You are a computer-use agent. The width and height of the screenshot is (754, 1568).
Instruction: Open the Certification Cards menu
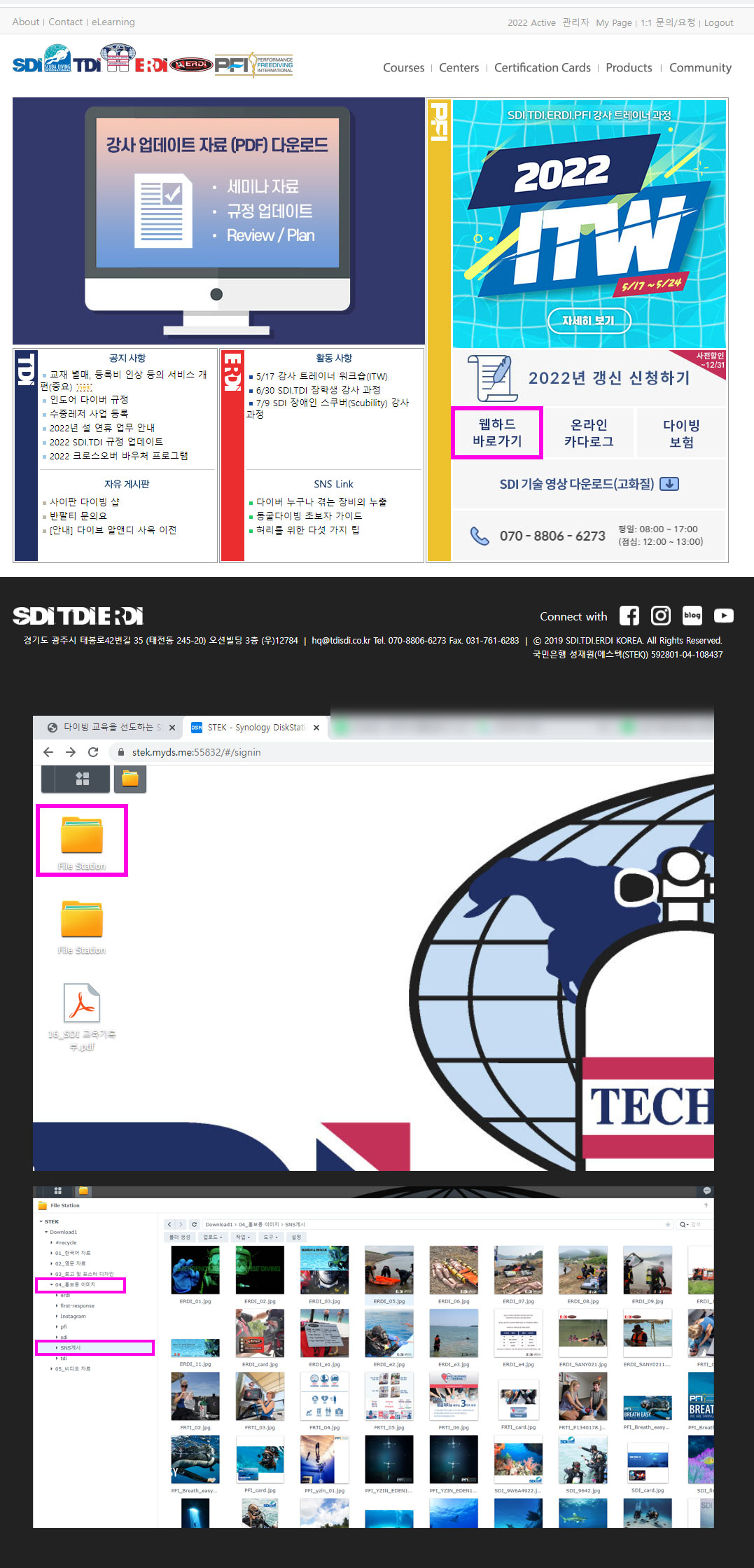[543, 68]
